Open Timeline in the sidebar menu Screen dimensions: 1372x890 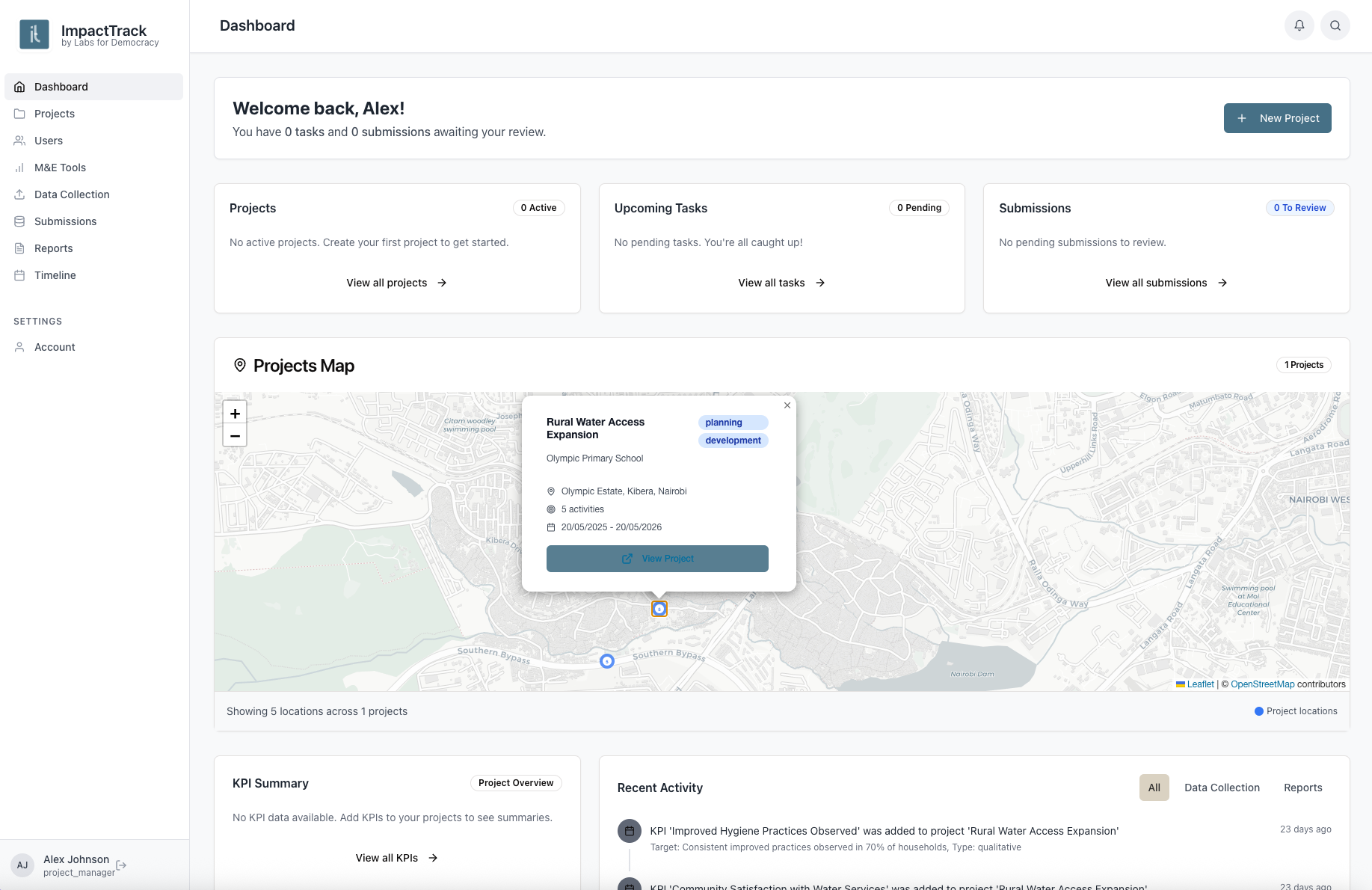[x=93, y=275]
